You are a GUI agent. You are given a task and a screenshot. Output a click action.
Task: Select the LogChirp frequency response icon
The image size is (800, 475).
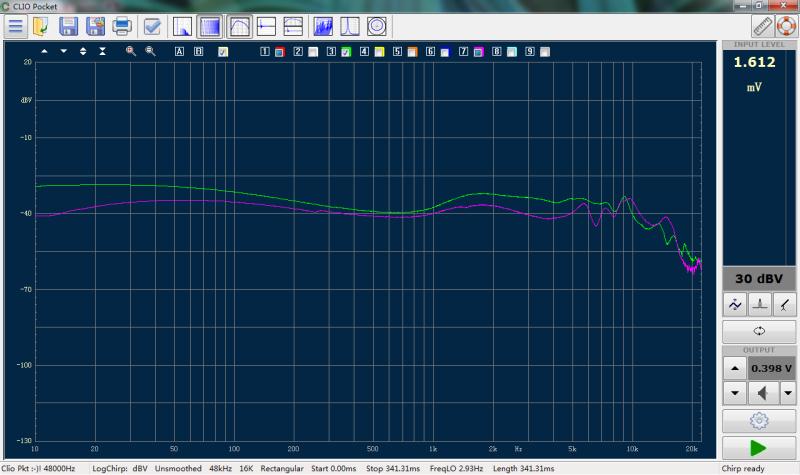239,26
